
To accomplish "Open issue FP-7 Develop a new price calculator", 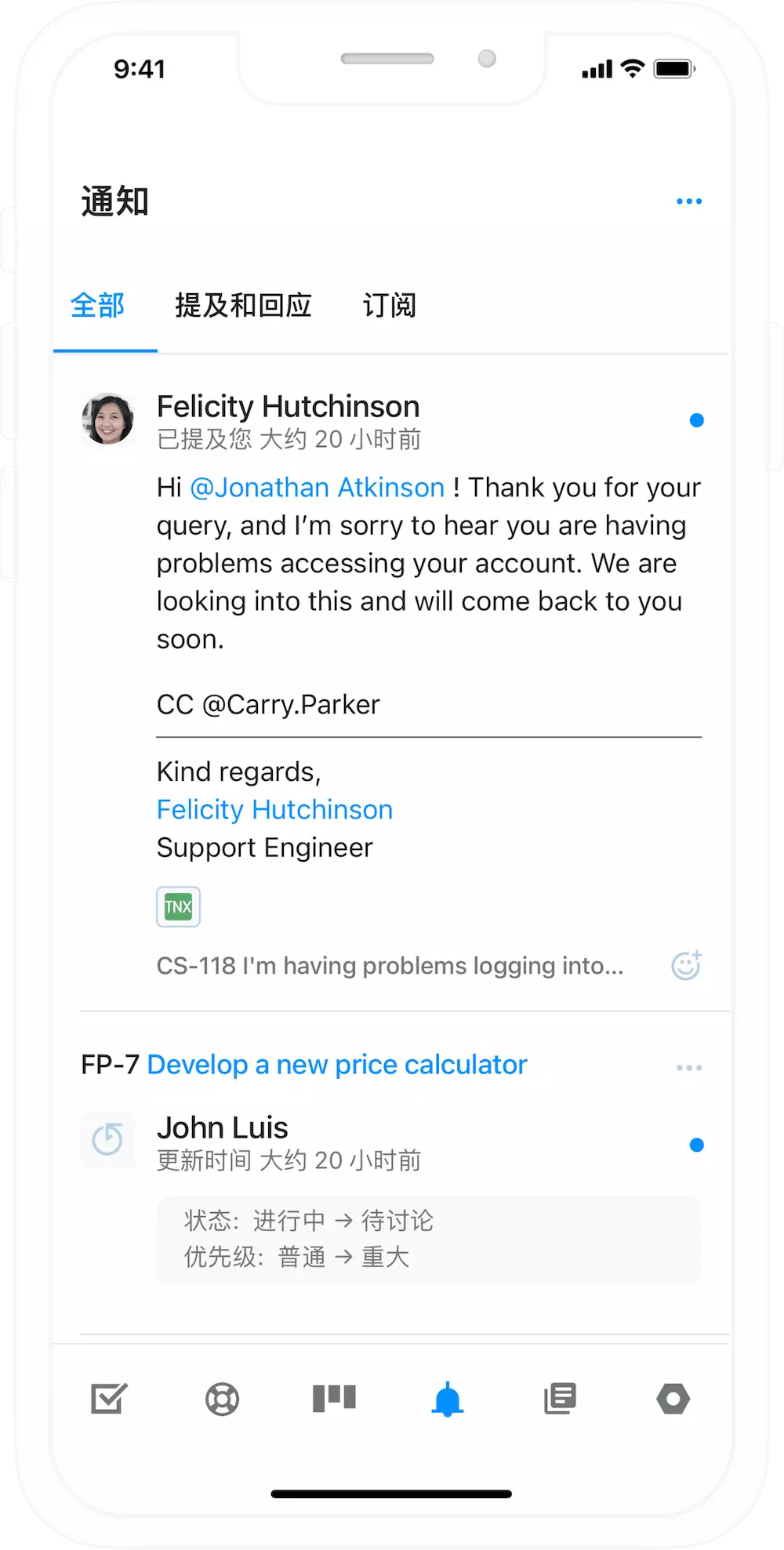I will tap(337, 1064).
